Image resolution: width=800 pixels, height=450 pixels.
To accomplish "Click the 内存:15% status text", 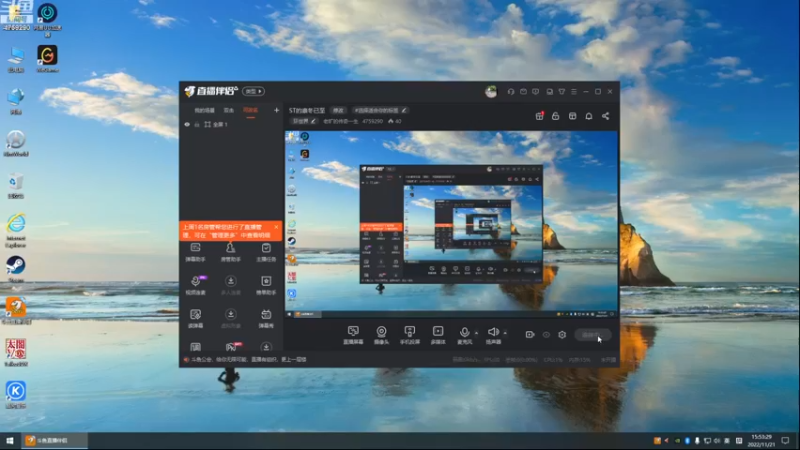I will (x=580, y=360).
